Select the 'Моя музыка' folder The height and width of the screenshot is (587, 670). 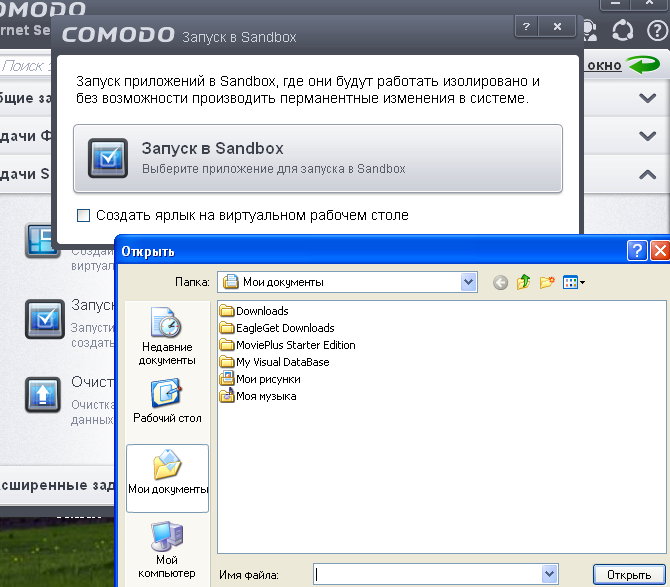(x=258, y=396)
